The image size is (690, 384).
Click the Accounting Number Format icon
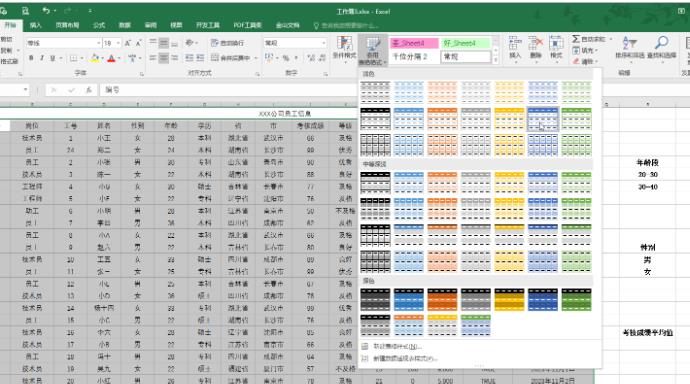click(x=269, y=58)
